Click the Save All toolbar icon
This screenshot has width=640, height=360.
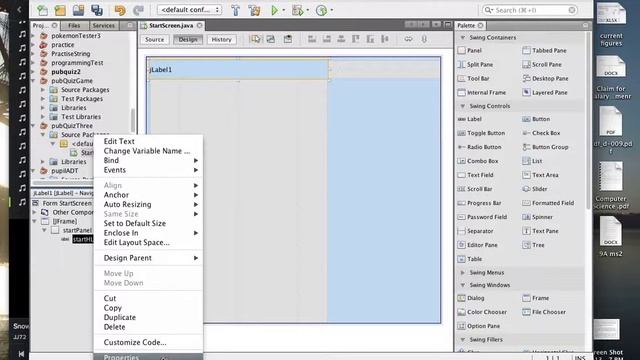[x=97, y=10]
